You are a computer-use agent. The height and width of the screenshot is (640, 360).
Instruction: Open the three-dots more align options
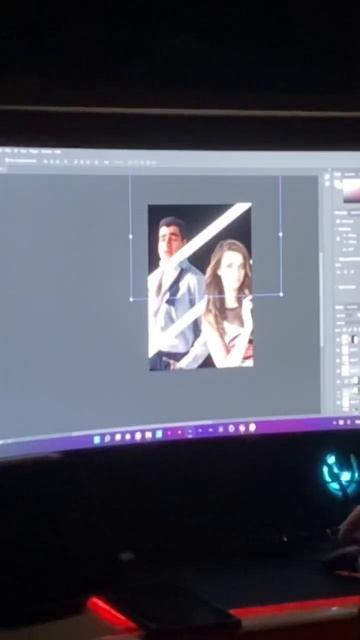[x=106, y=162]
